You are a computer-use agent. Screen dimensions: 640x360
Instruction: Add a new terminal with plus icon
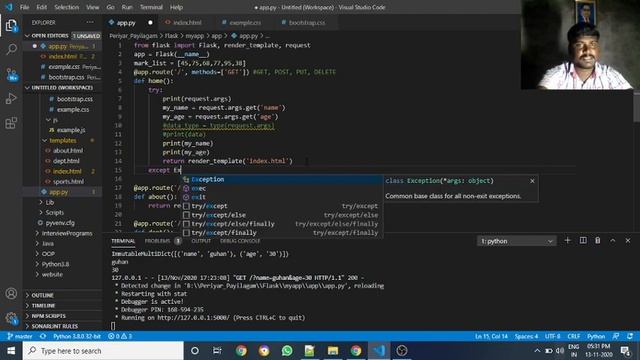point(567,241)
